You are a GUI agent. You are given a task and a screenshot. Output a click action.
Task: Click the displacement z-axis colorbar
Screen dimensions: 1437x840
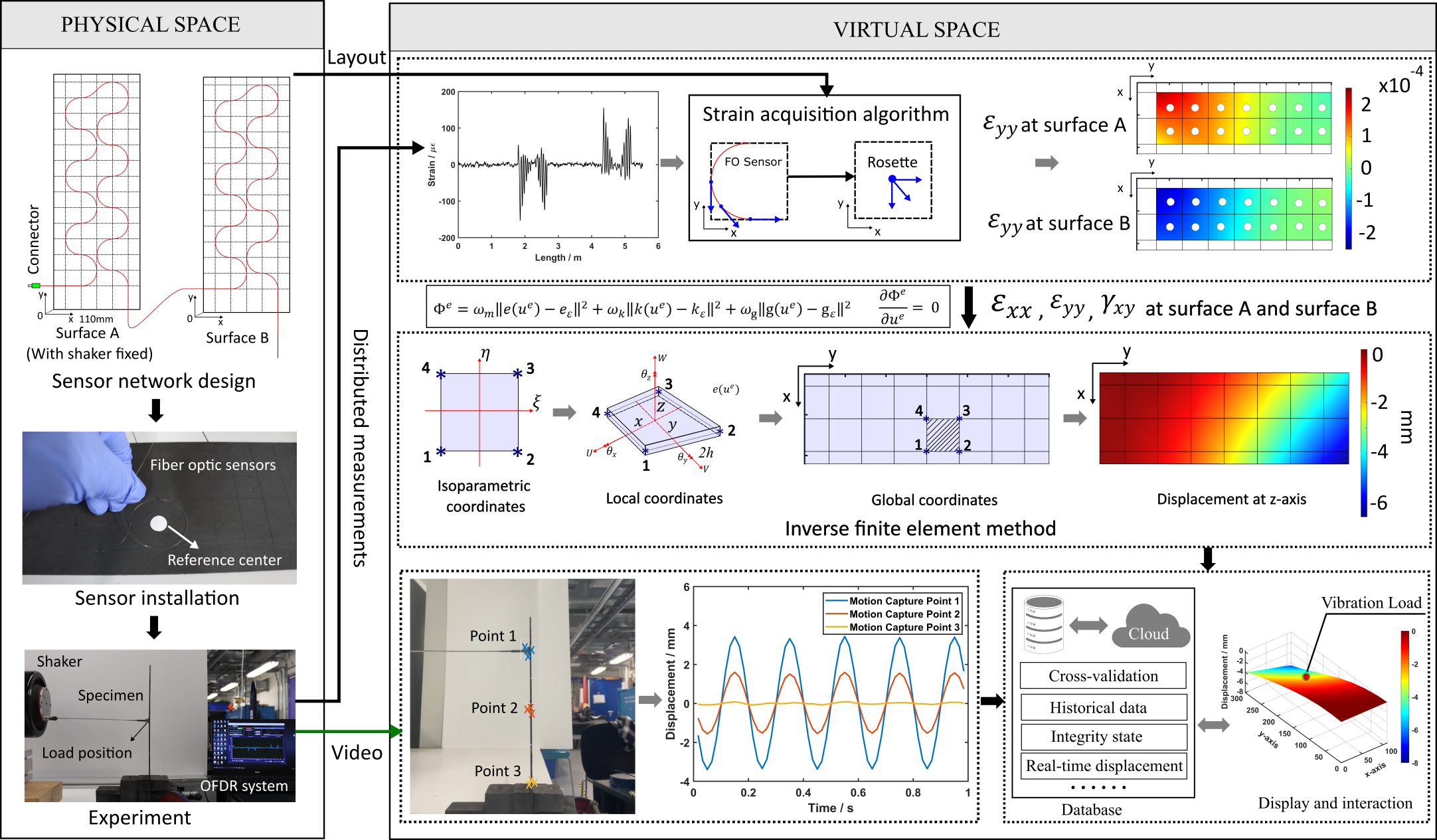1363,432
